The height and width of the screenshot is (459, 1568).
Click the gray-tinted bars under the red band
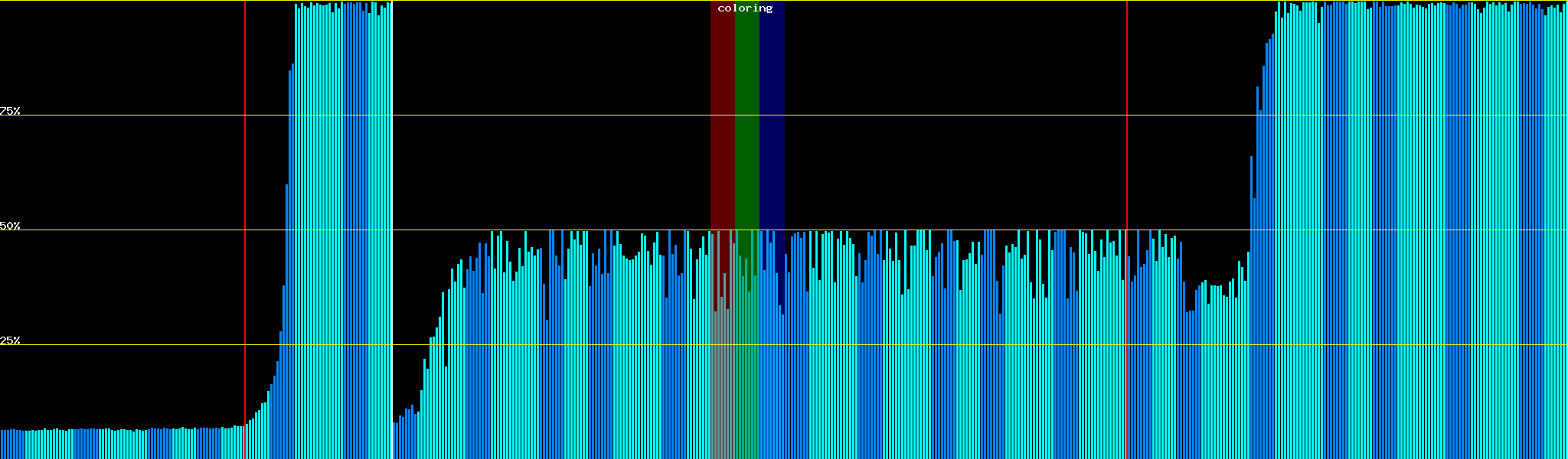[722, 382]
